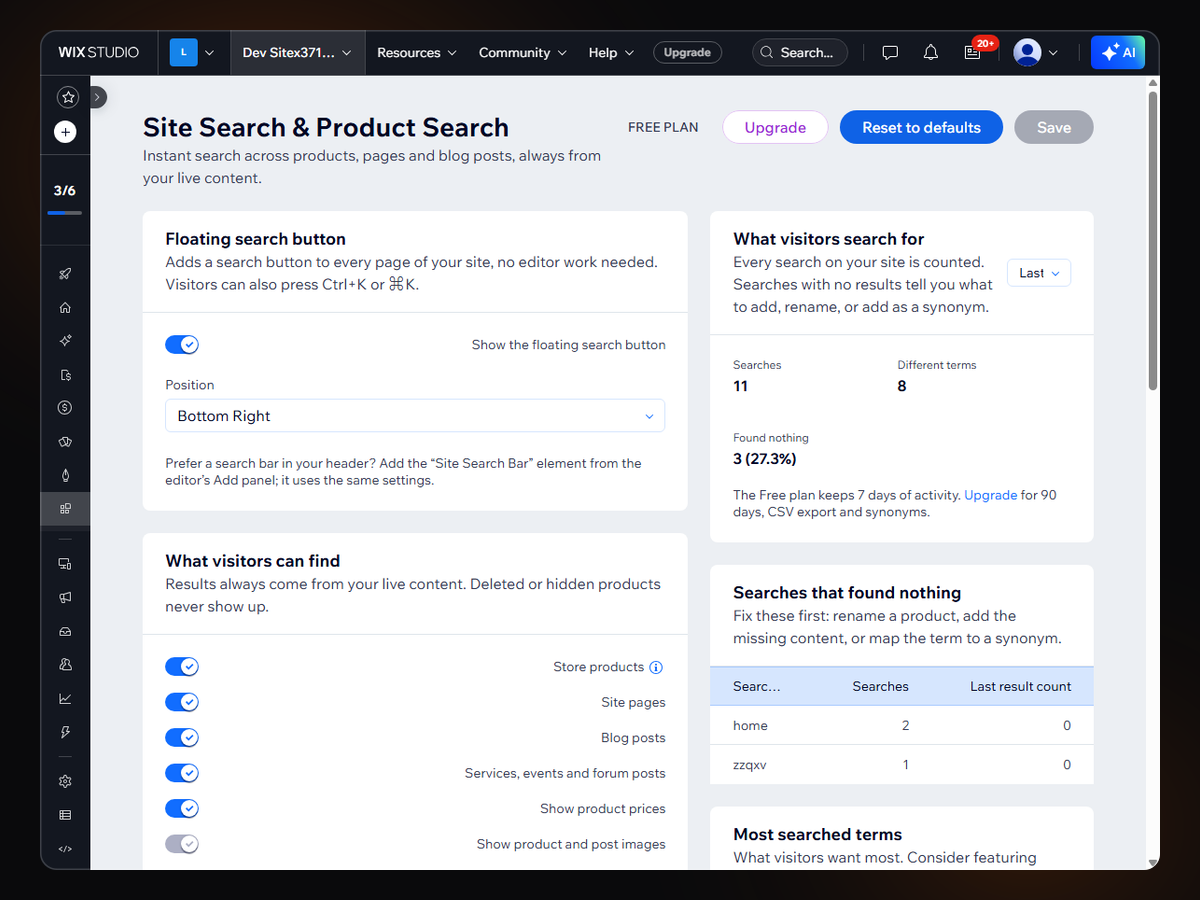The height and width of the screenshot is (900, 1200).
Task: Click Reset to defaults button
Action: [921, 128]
